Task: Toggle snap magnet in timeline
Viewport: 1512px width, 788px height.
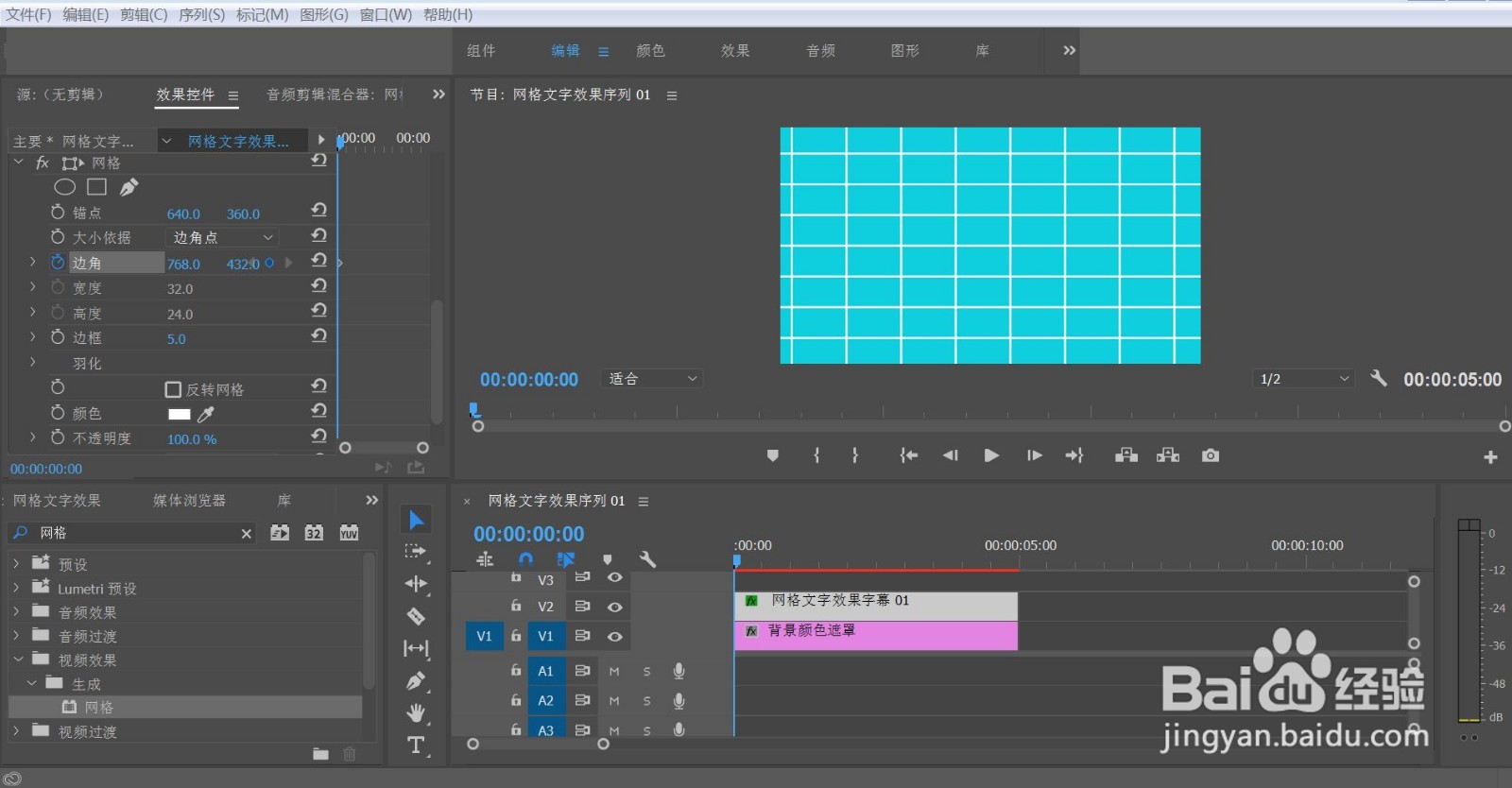Action: (526, 559)
